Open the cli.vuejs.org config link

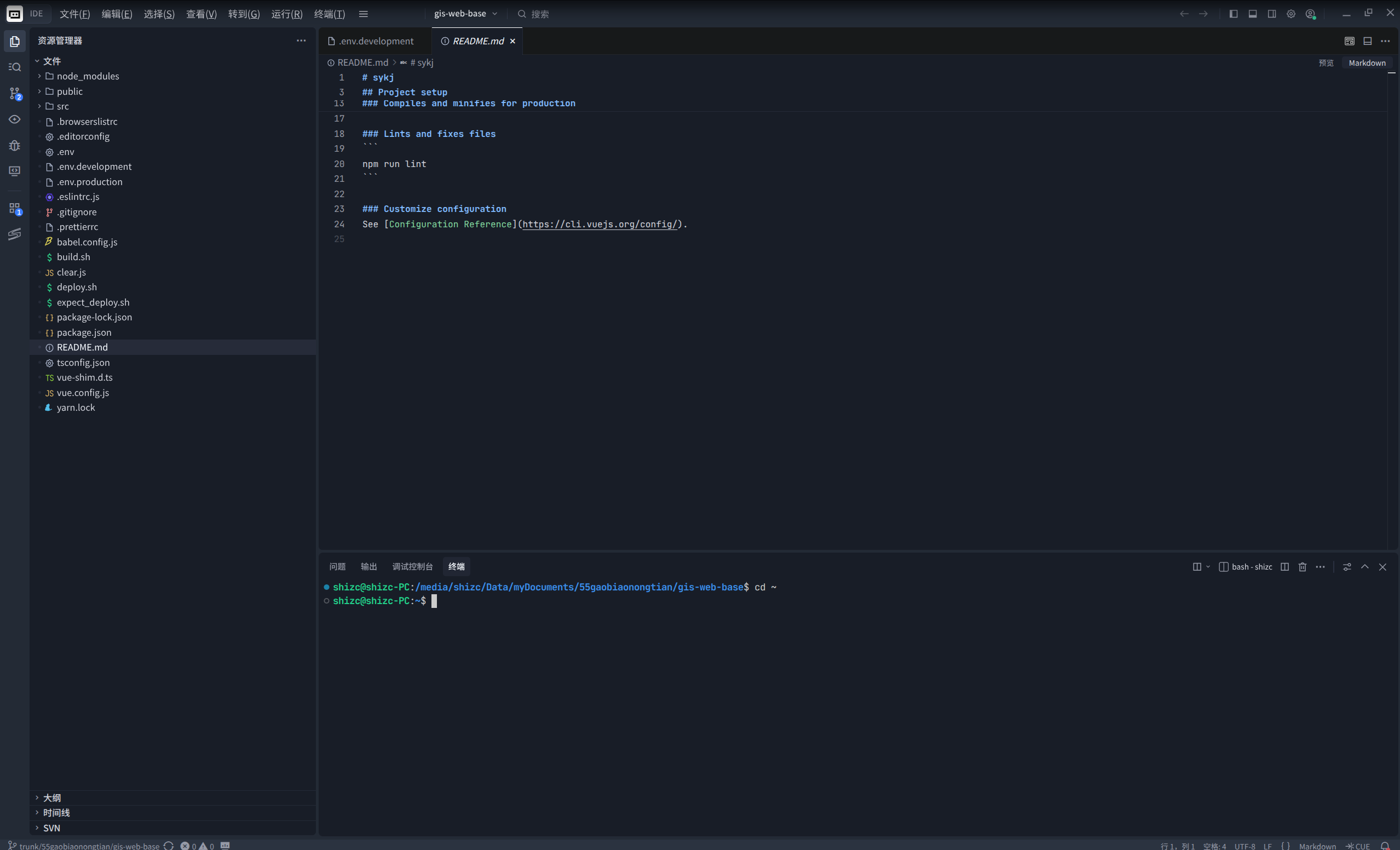point(600,225)
